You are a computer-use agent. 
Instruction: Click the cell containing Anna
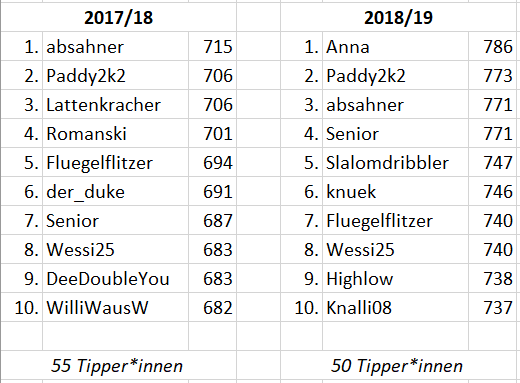coord(395,46)
